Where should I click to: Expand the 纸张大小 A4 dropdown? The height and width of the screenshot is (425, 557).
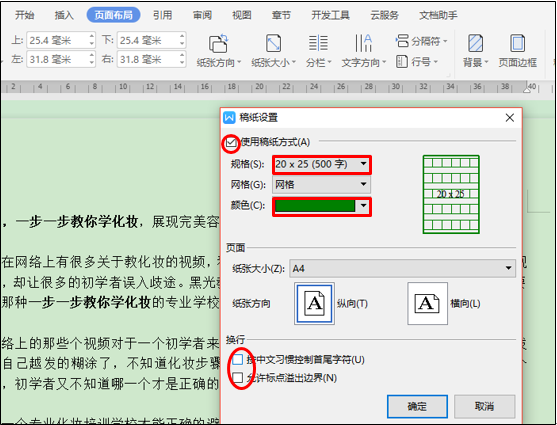pyautogui.click(x=402, y=269)
